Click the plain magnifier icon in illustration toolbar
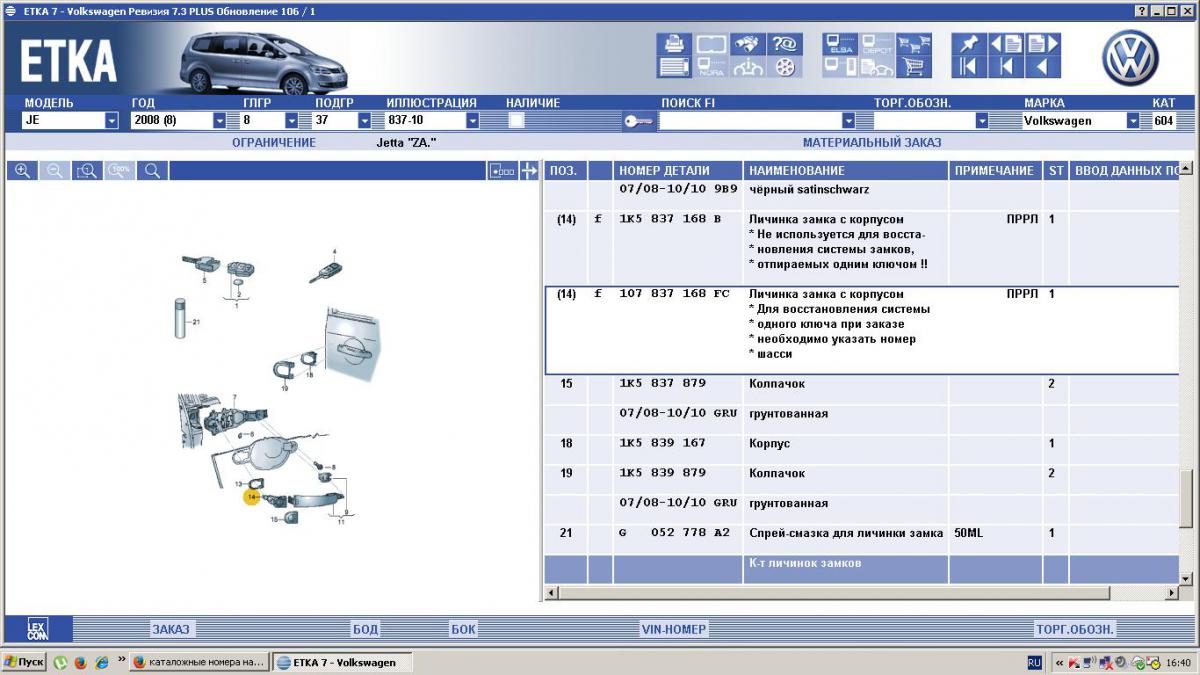Viewport: 1200px width, 675px height. (x=153, y=171)
